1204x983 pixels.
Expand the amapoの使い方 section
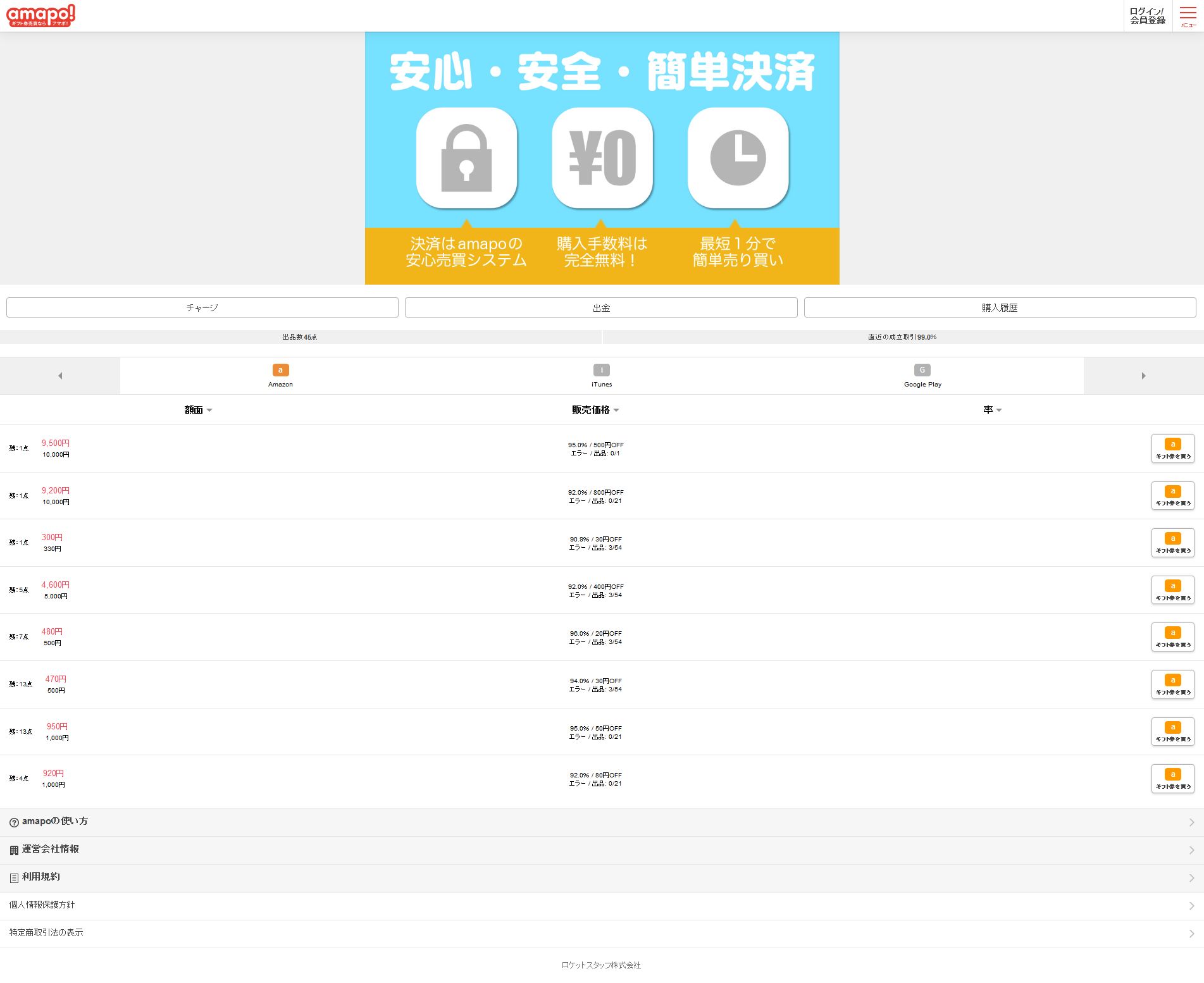[602, 822]
